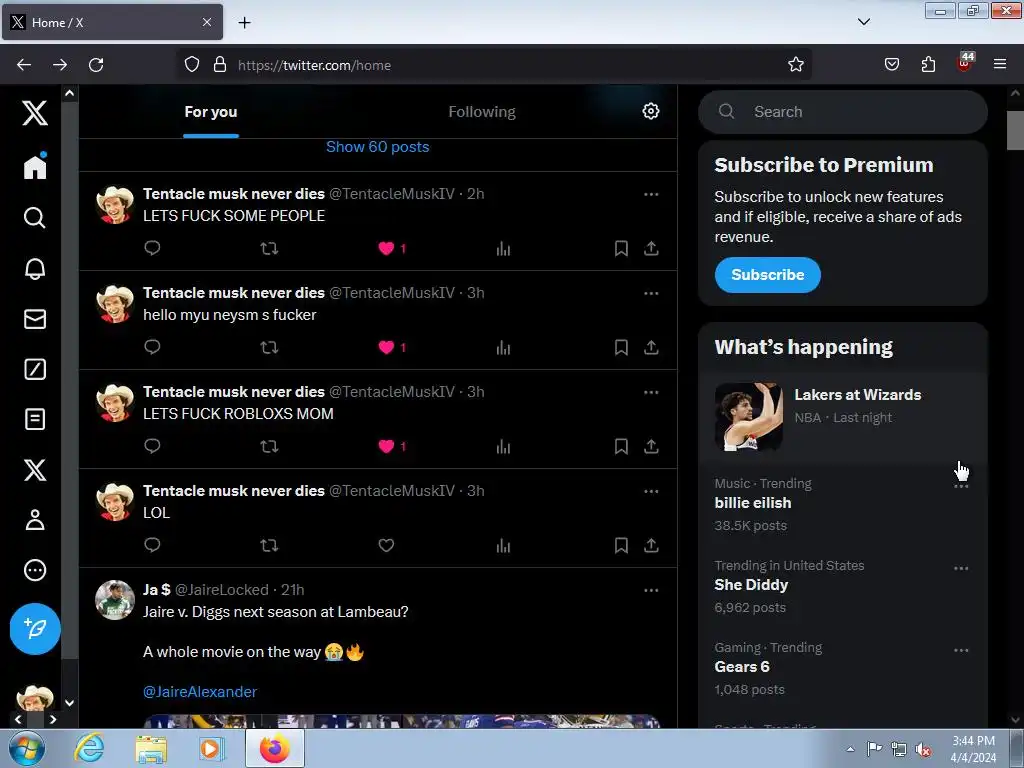The height and width of the screenshot is (768, 1024).
Task: Repost the "LETS FUCK SOME PEOPLE" post
Action: 269,248
